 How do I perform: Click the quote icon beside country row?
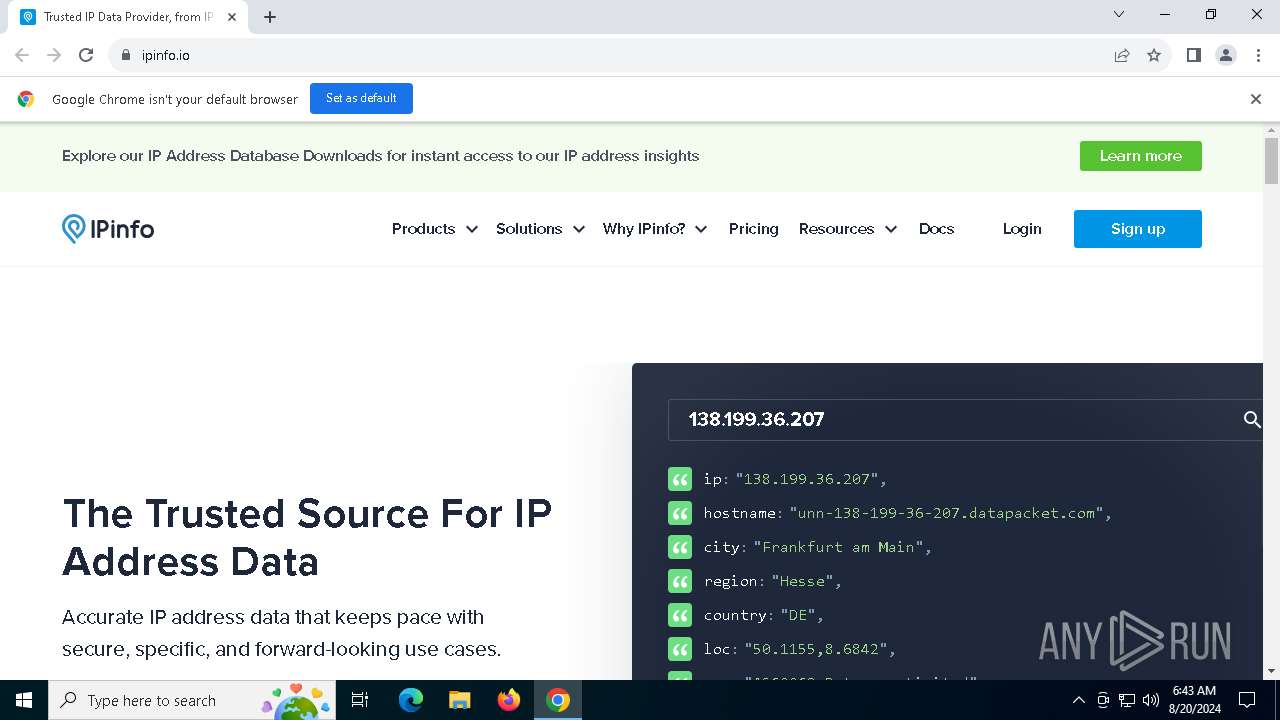click(x=680, y=615)
